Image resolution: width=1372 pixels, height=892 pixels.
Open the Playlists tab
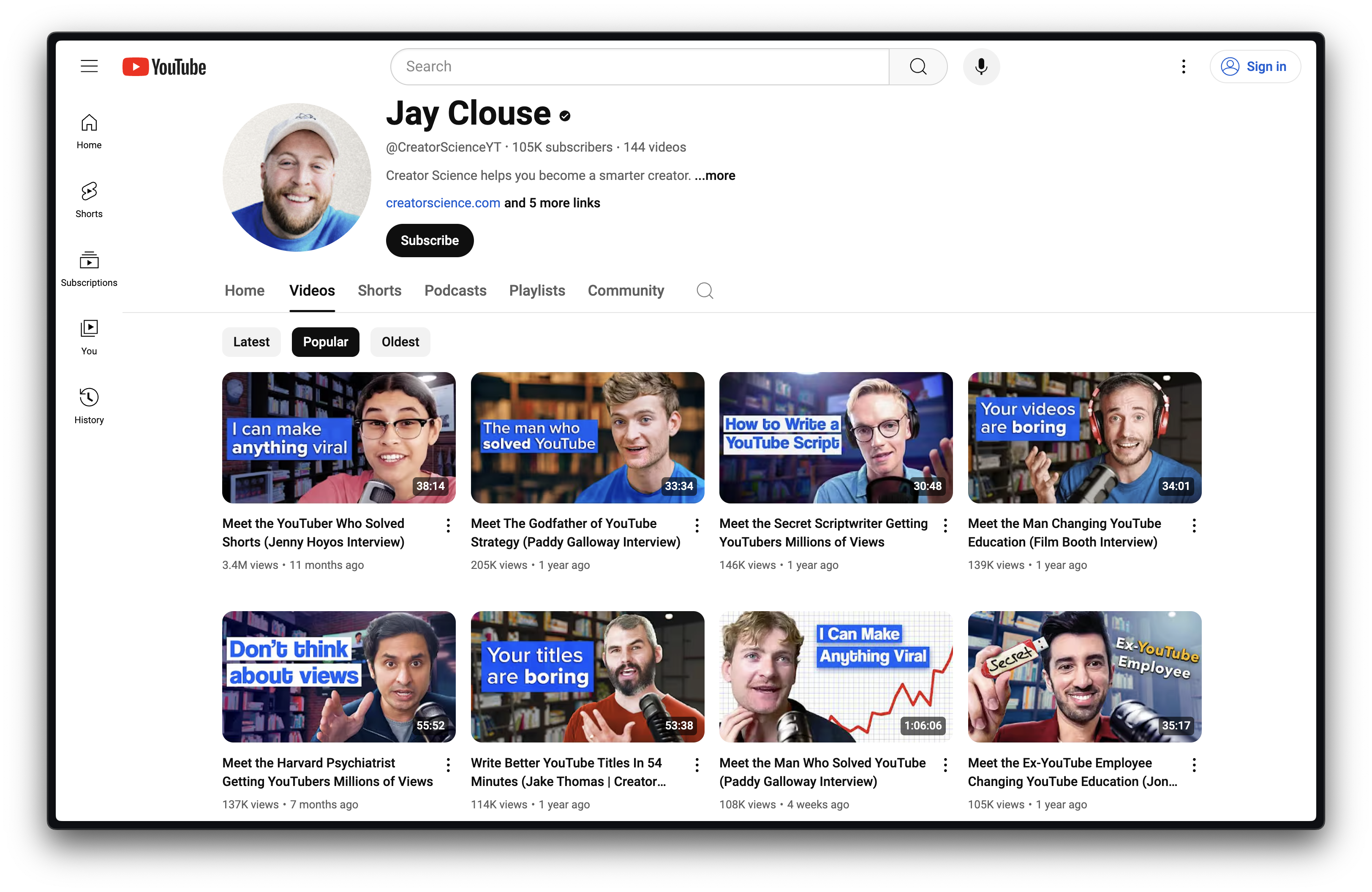537,291
